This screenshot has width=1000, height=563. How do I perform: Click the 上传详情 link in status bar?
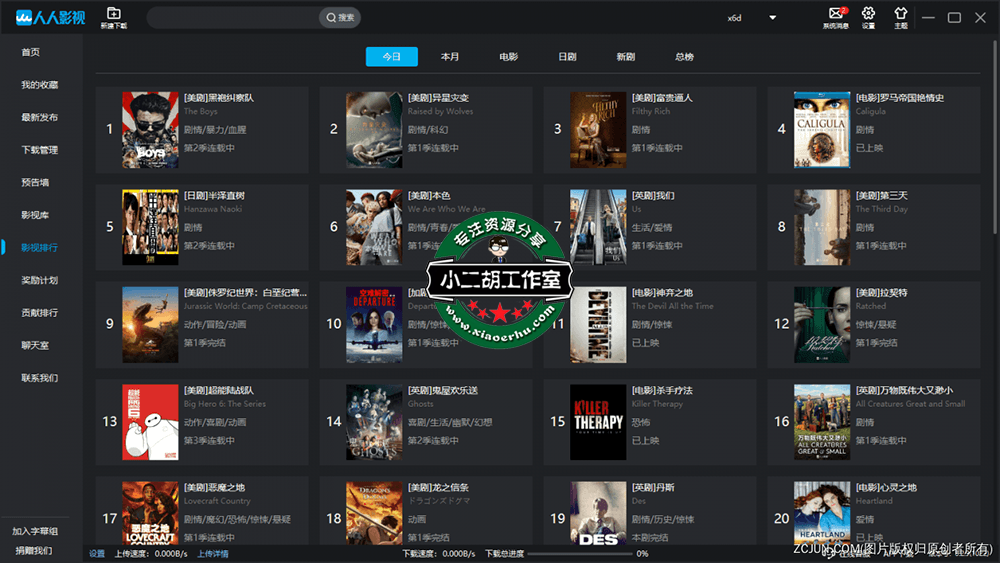[212, 553]
